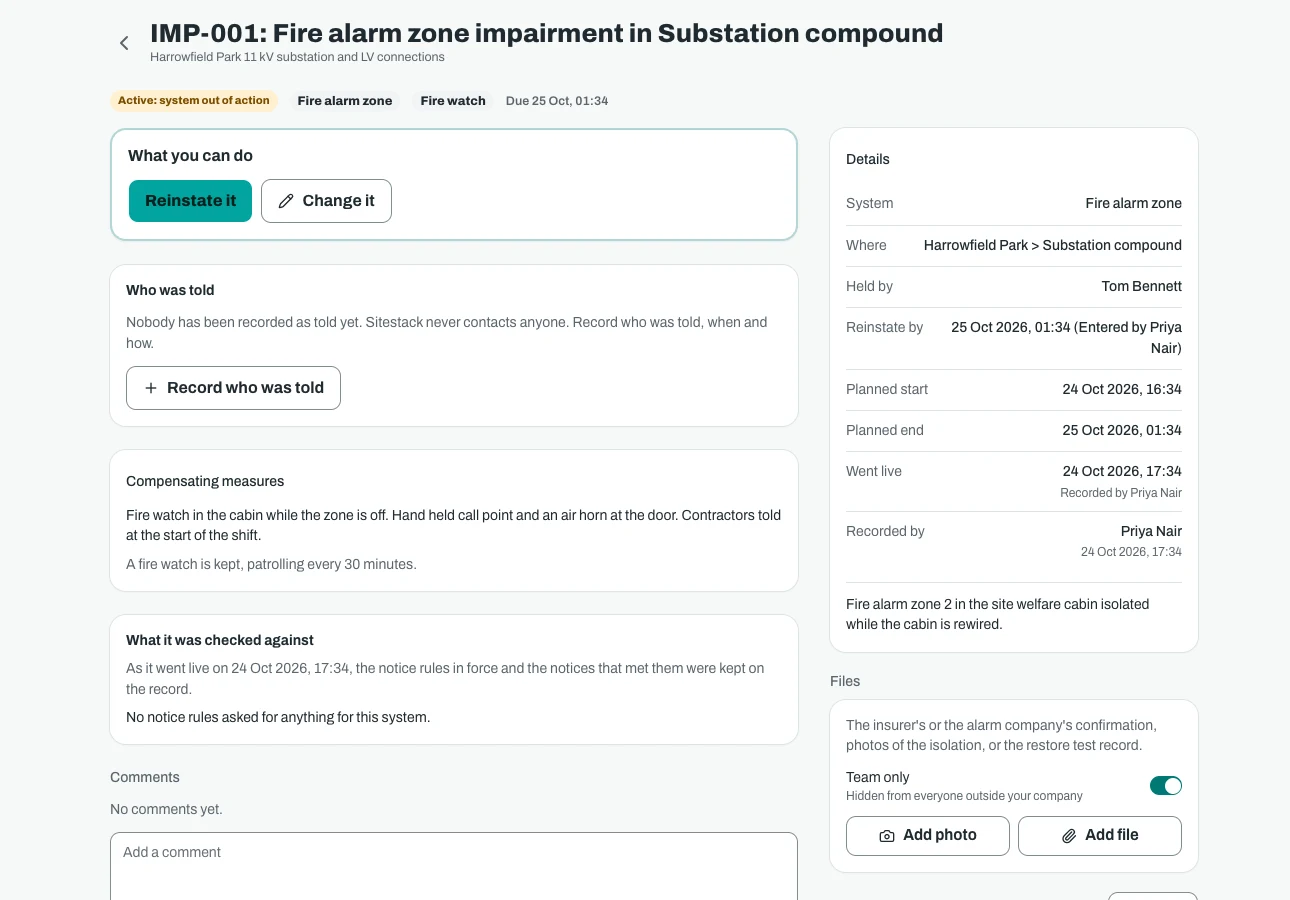Click the Fire alarm zone 2 description text
1290x900 pixels.
[x=998, y=614]
